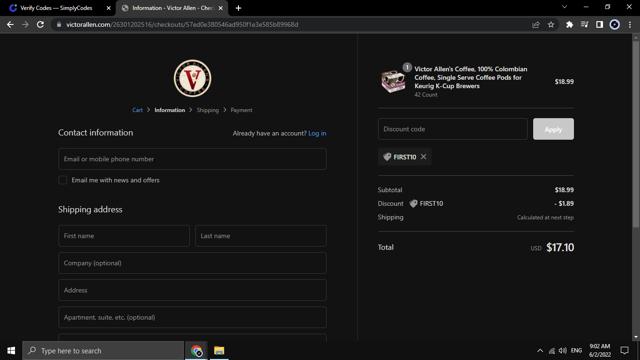The width and height of the screenshot is (640, 360).
Task: Click the Address field
Action: [192, 290]
